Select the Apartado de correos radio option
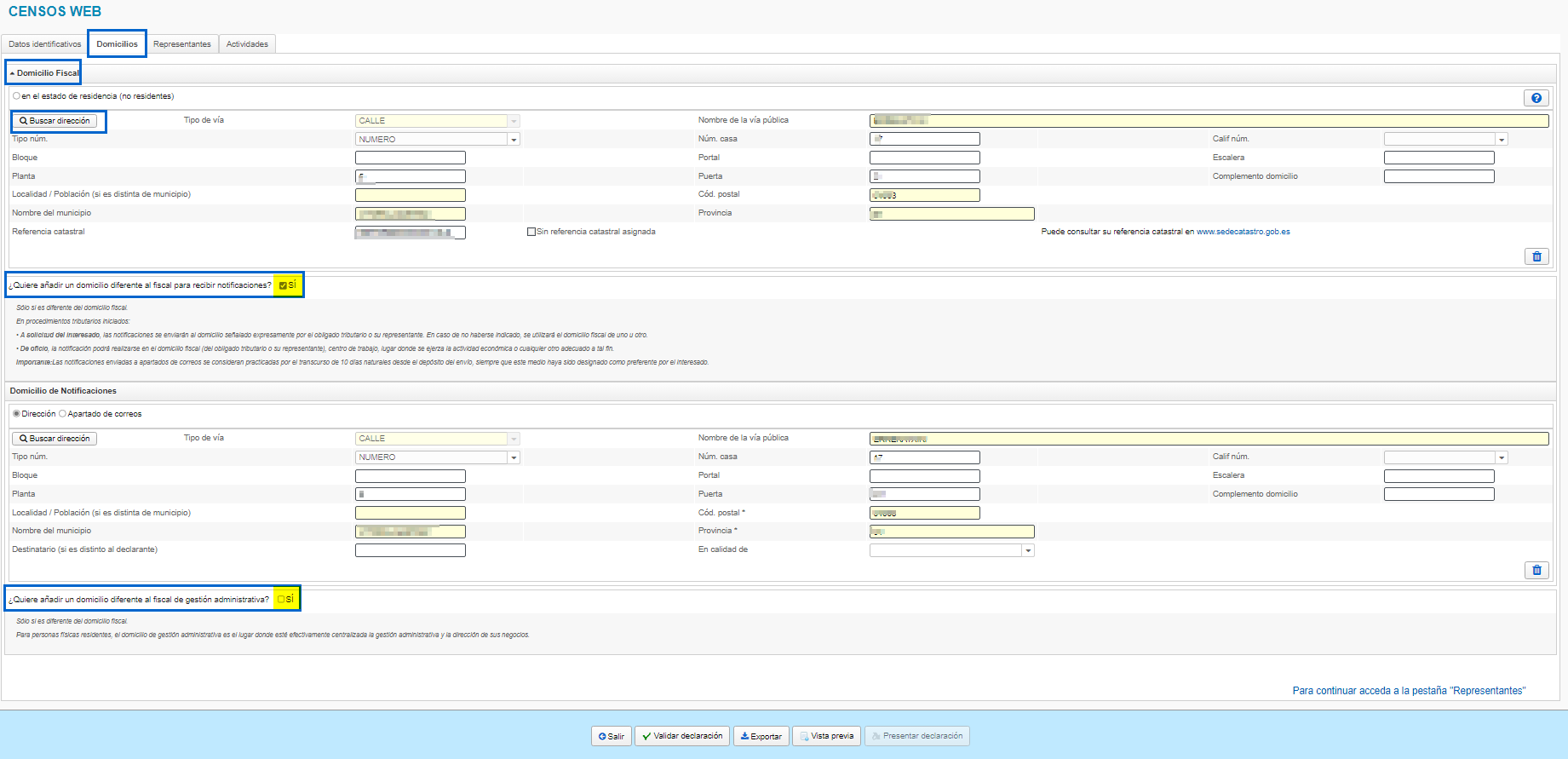1568x759 pixels. (63, 414)
